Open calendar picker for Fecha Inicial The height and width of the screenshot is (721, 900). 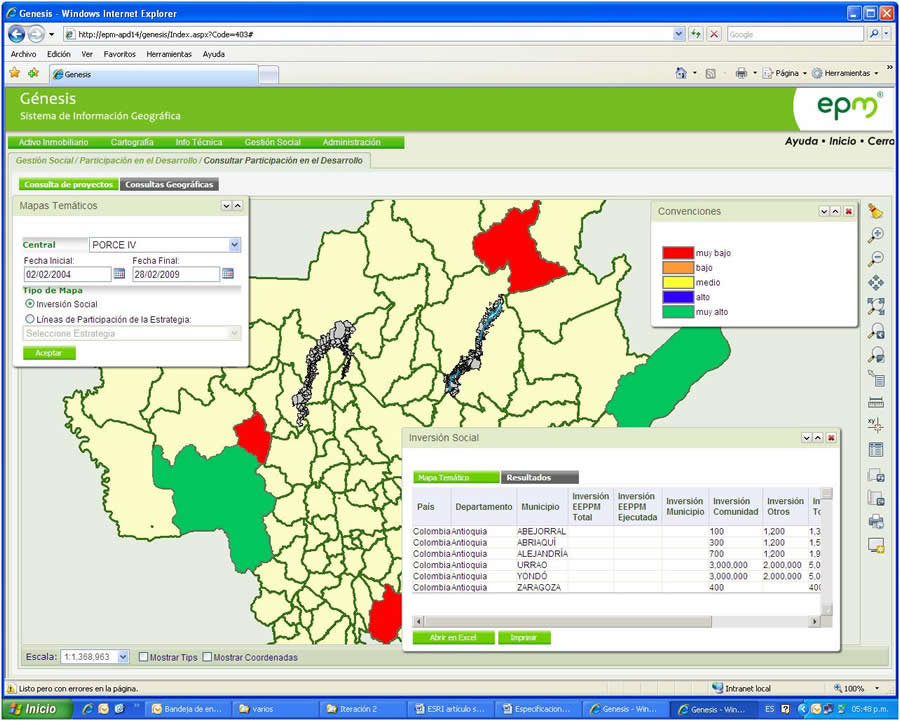tap(119, 274)
